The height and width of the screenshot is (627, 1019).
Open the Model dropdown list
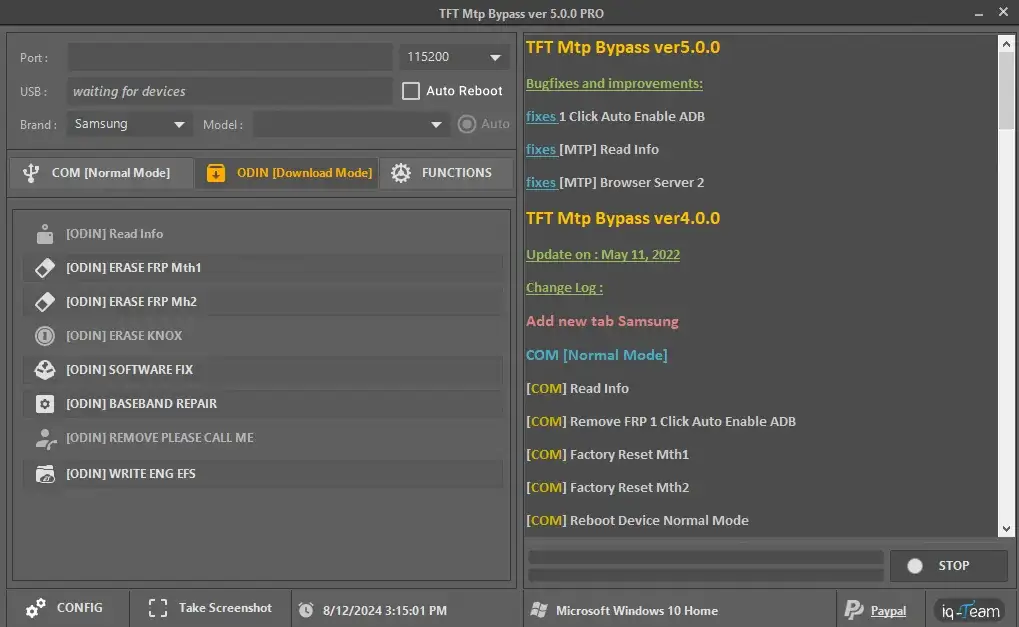[350, 125]
